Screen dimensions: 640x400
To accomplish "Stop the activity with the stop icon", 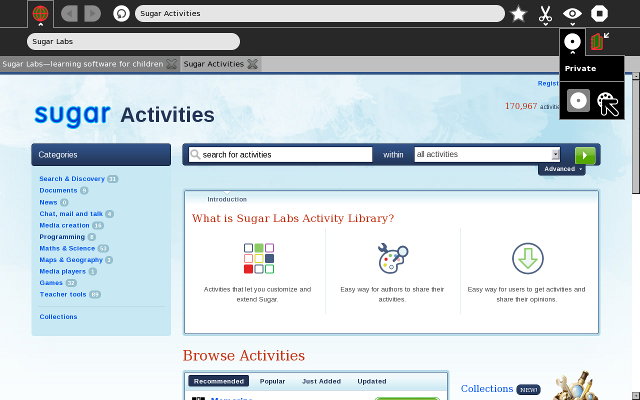I will (599, 14).
